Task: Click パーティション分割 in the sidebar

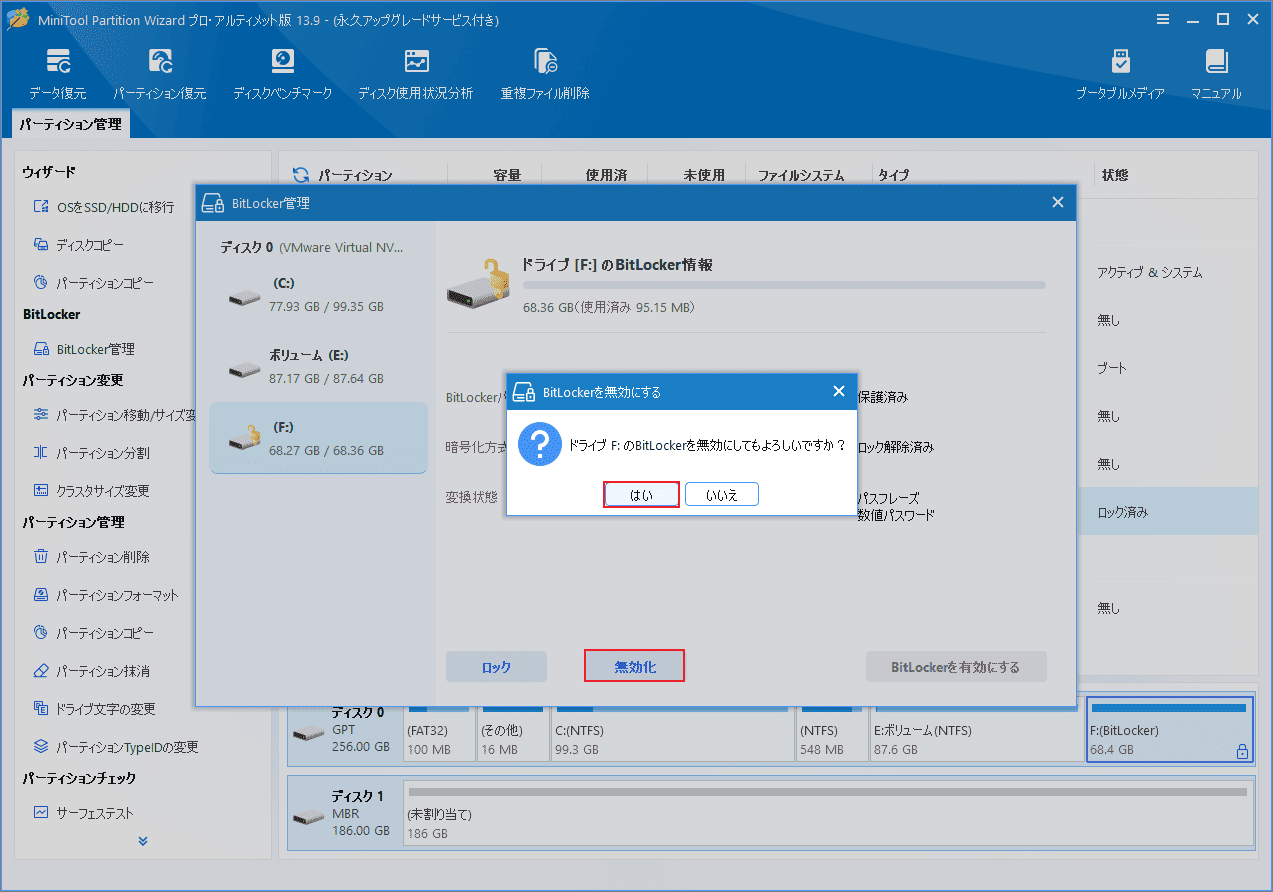Action: 91,453
